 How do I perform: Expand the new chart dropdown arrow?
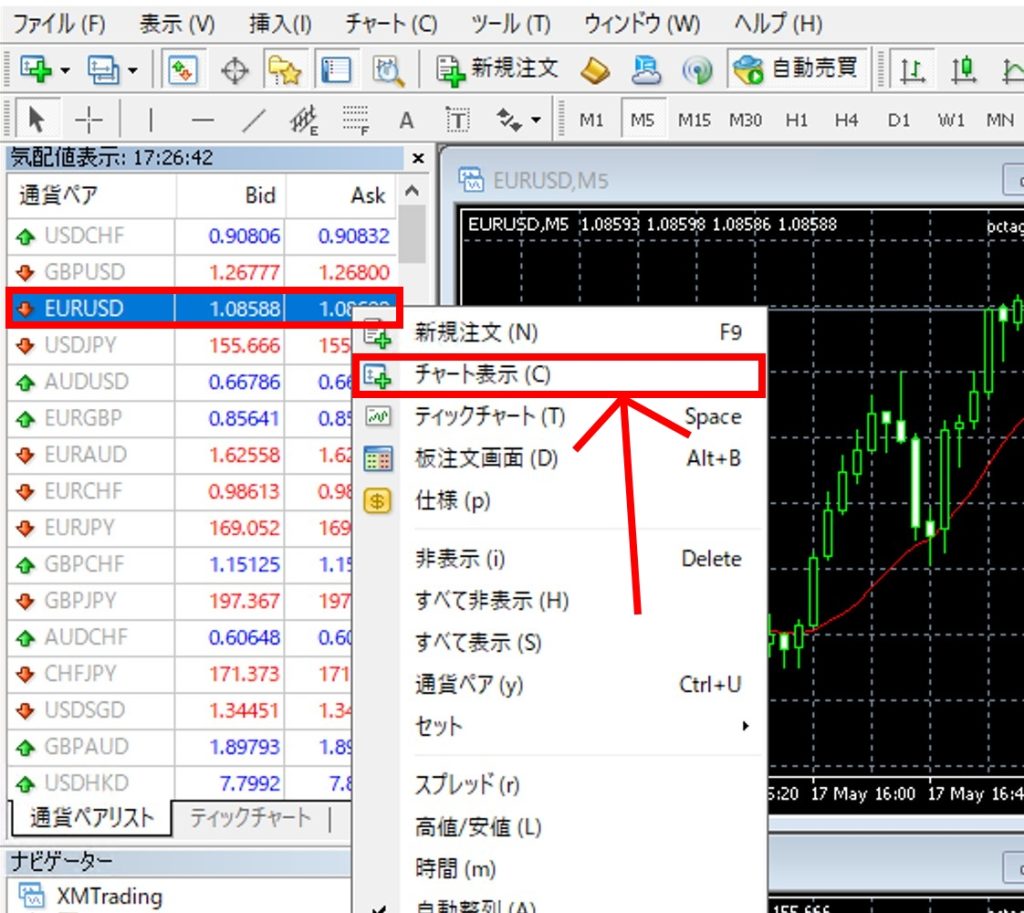(65, 70)
